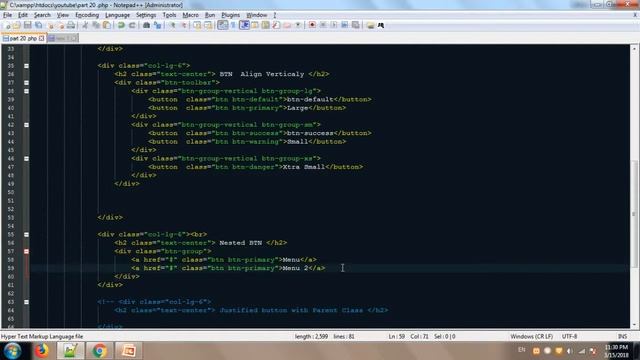This screenshot has width=640, height=360.
Task: Launch Firefox from the taskbar
Action: (x=41, y=351)
